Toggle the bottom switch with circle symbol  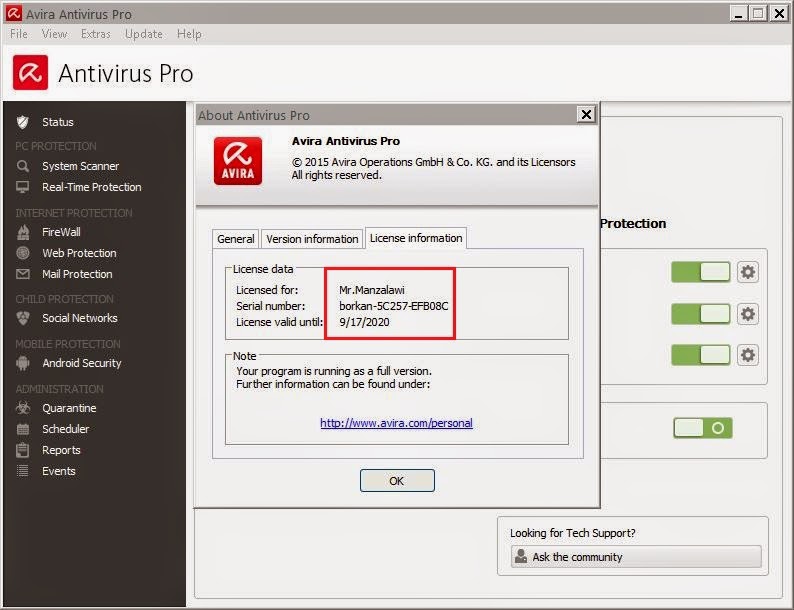pyautogui.click(x=703, y=428)
